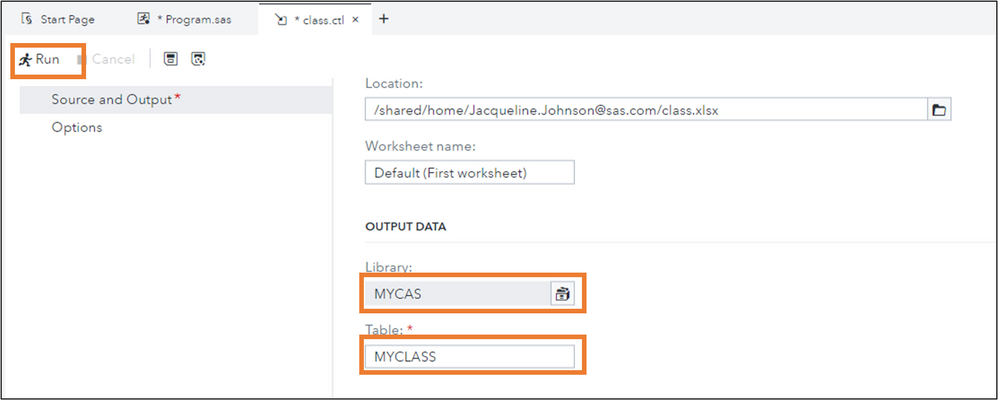
Task: Click the Start Page tab's icon
Action: click(27, 19)
